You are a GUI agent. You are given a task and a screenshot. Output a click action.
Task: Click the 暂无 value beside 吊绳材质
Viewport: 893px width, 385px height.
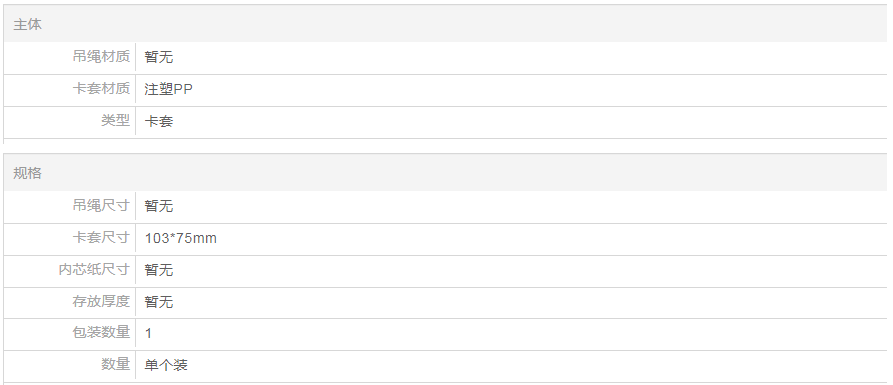(159, 57)
